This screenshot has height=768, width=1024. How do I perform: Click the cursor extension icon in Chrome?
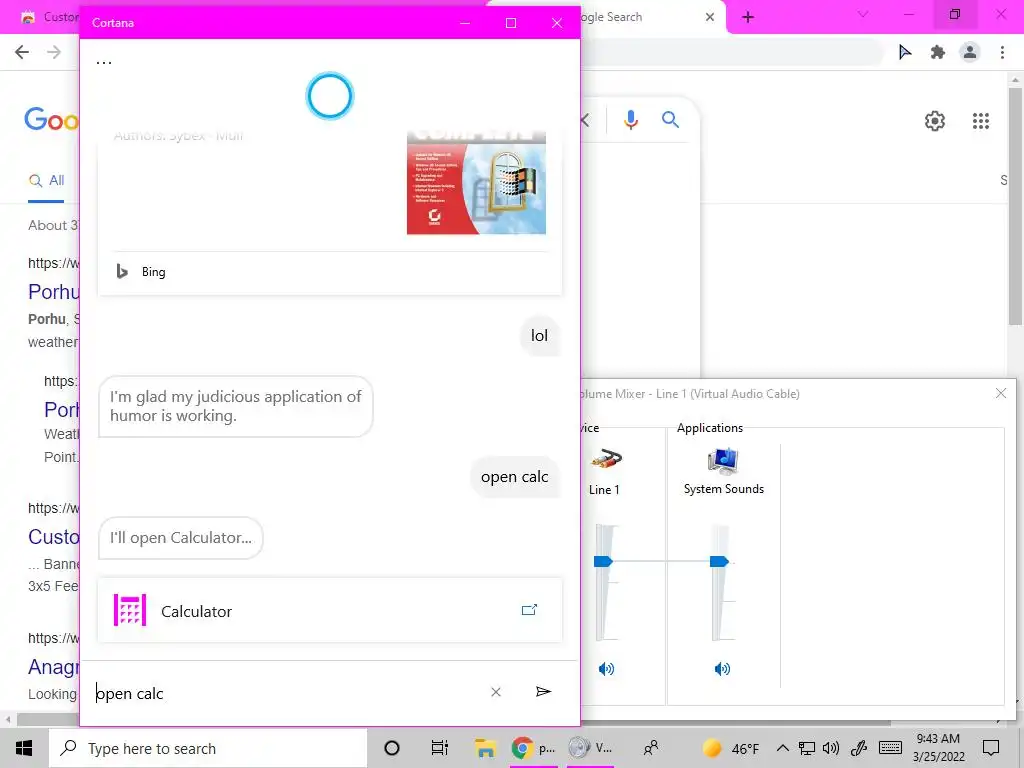pyautogui.click(x=904, y=52)
